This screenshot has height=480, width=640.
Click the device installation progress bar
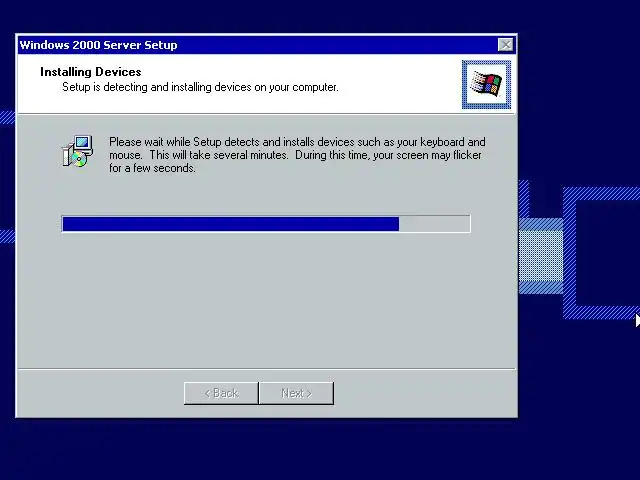pos(266,224)
